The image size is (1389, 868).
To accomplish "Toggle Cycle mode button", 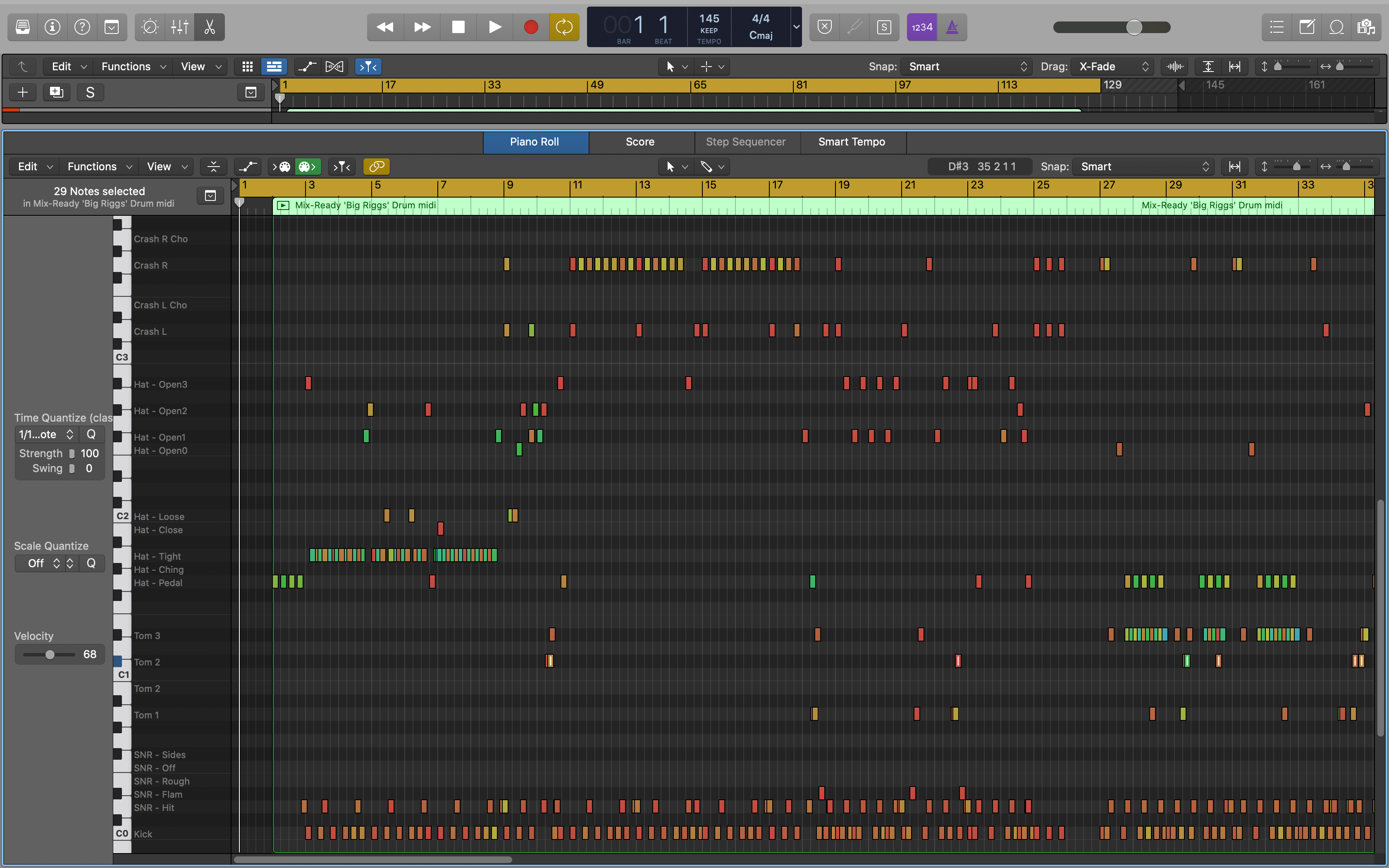I will [x=563, y=27].
